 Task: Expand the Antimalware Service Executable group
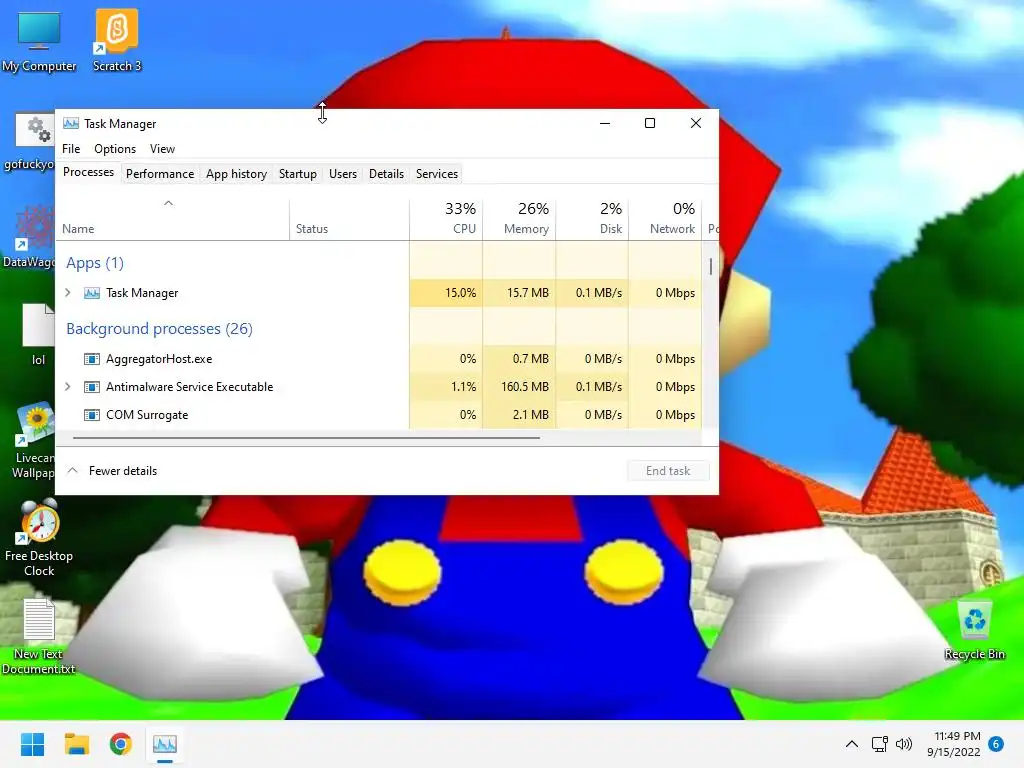[x=68, y=387]
